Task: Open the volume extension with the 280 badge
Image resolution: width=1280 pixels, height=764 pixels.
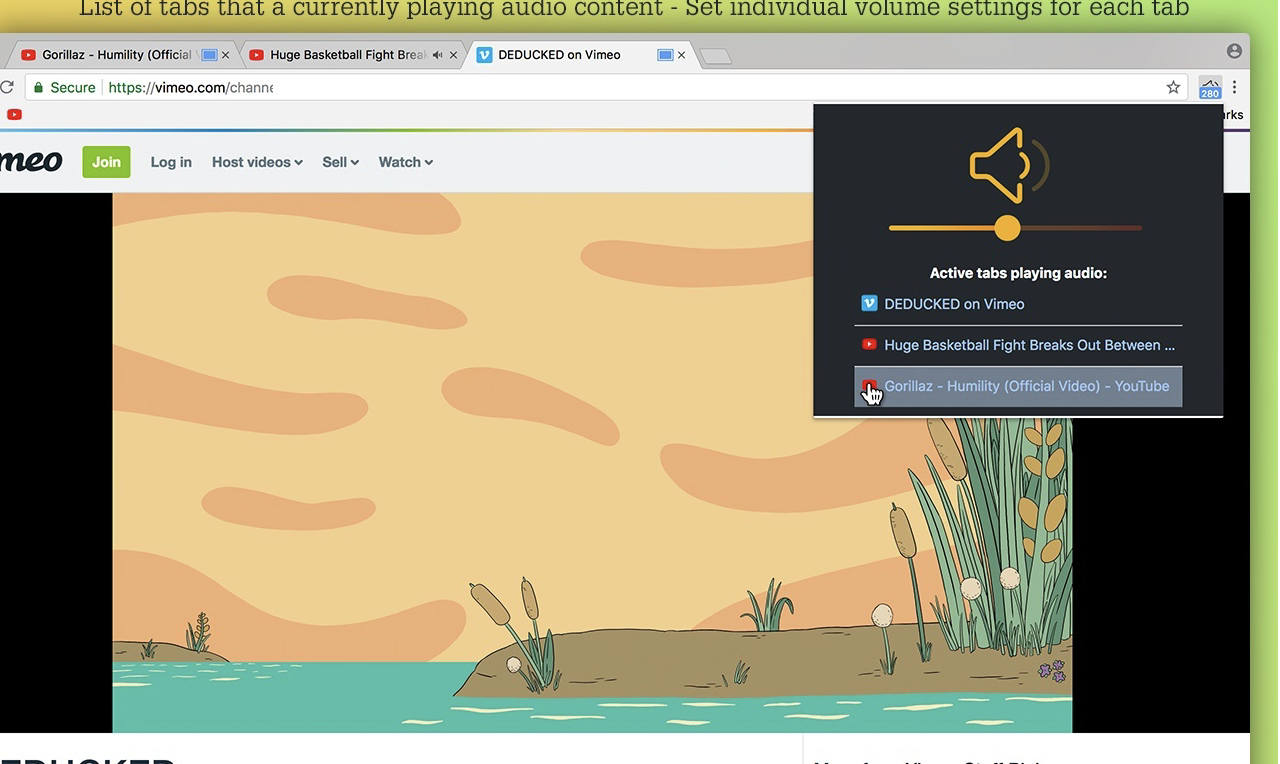Action: click(1210, 87)
